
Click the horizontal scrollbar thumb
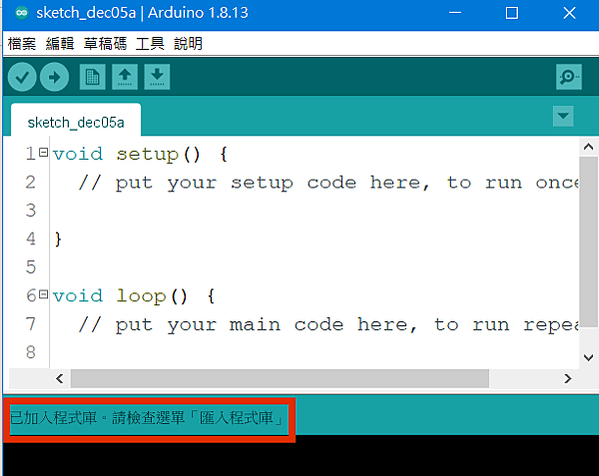(280, 379)
